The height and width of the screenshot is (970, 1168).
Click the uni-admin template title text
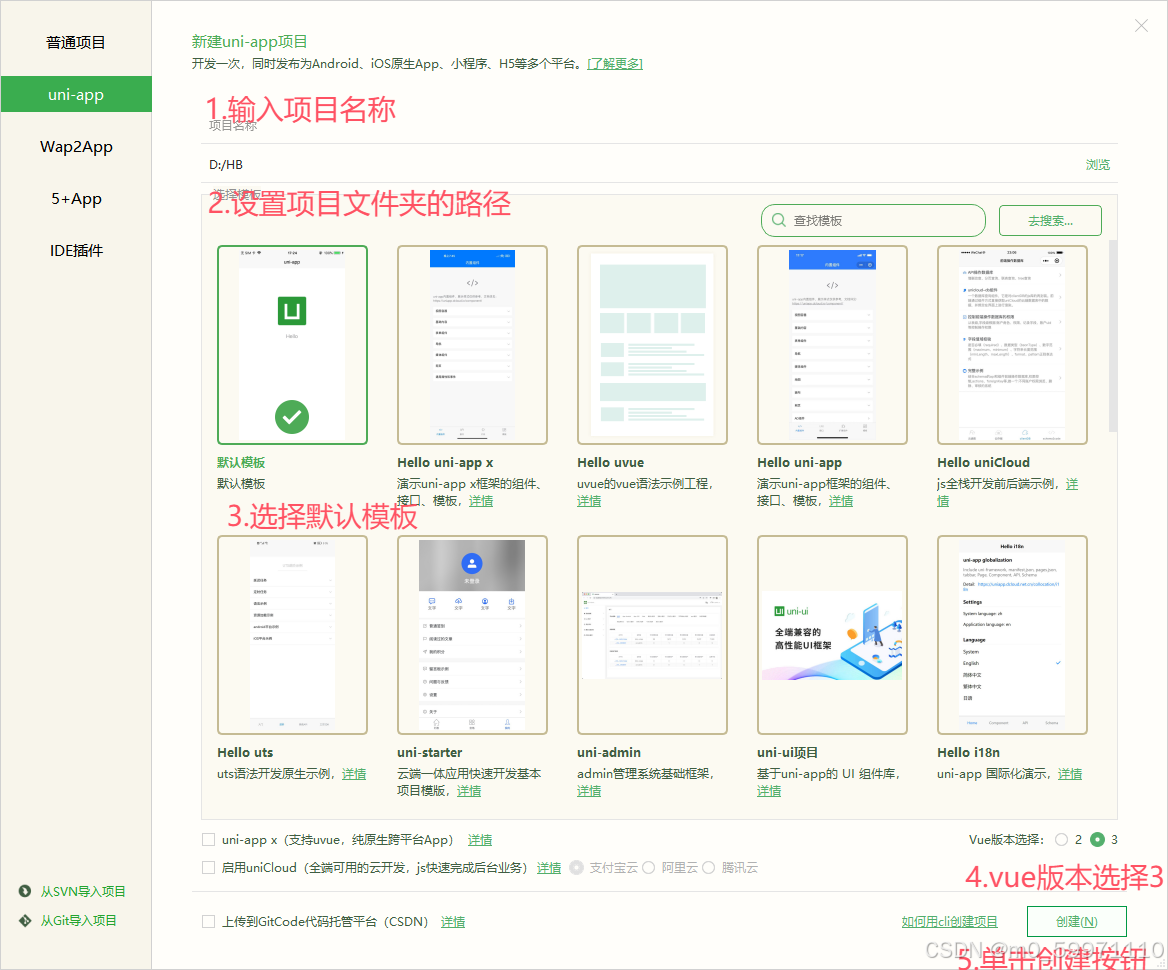609,752
